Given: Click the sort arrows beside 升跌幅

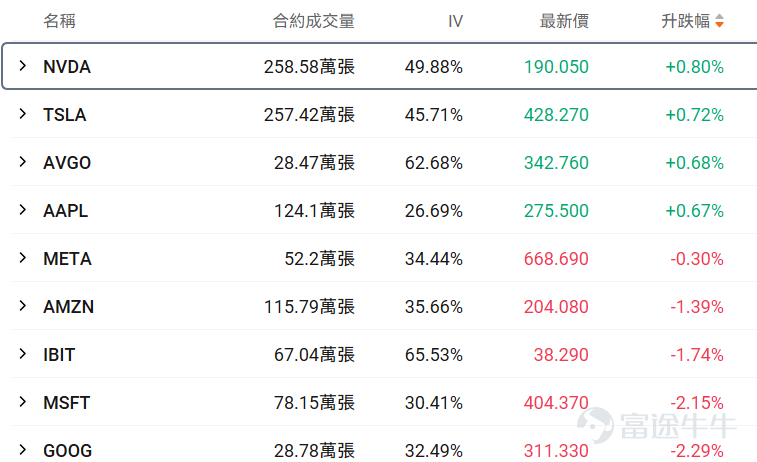Looking at the screenshot, I should (x=719, y=21).
